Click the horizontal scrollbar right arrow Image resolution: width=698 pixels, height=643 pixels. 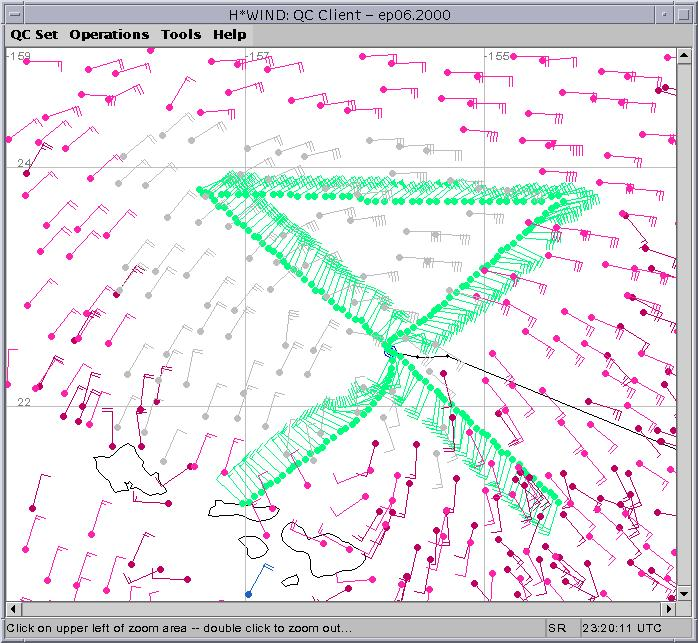click(x=669, y=608)
